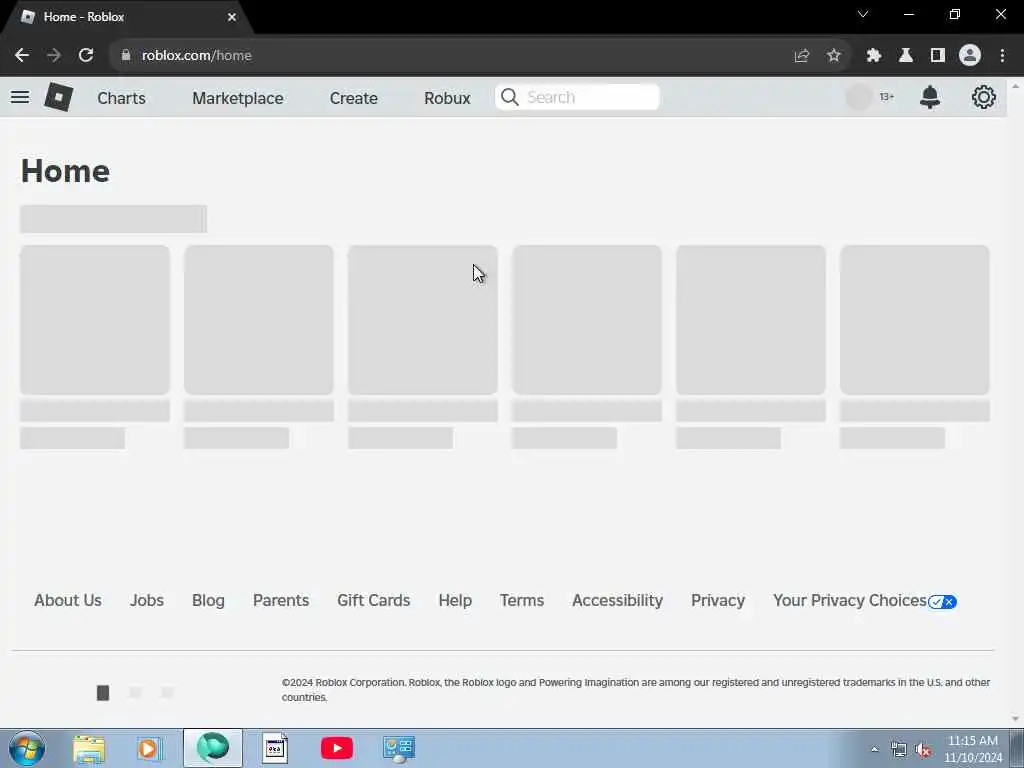Click the page scrollbar down arrow

1015,719
